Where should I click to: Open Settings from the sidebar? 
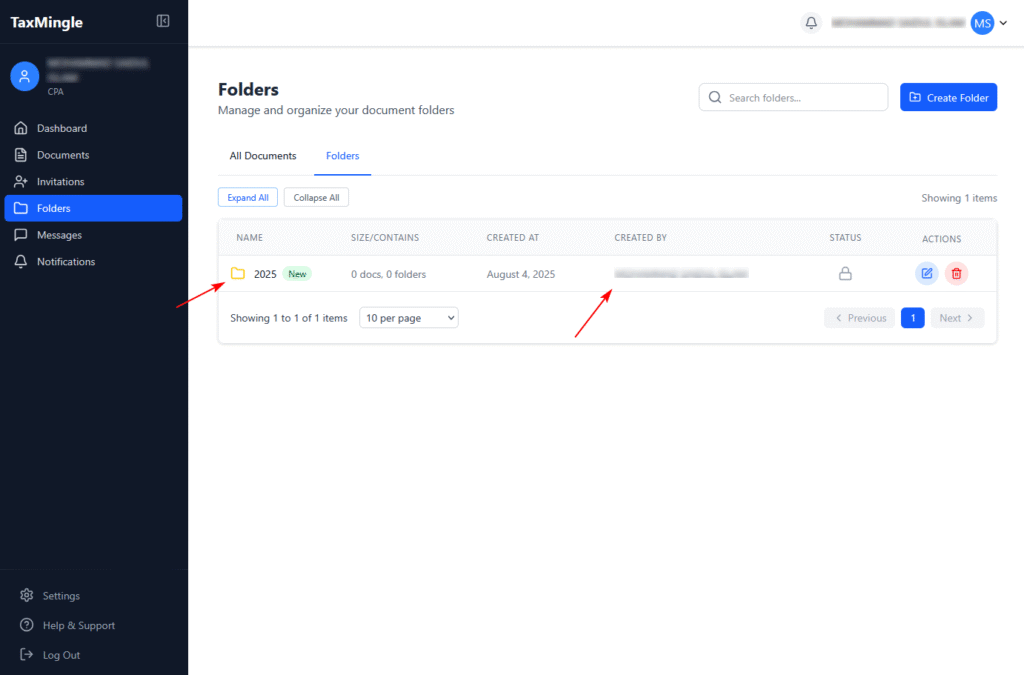tap(60, 596)
